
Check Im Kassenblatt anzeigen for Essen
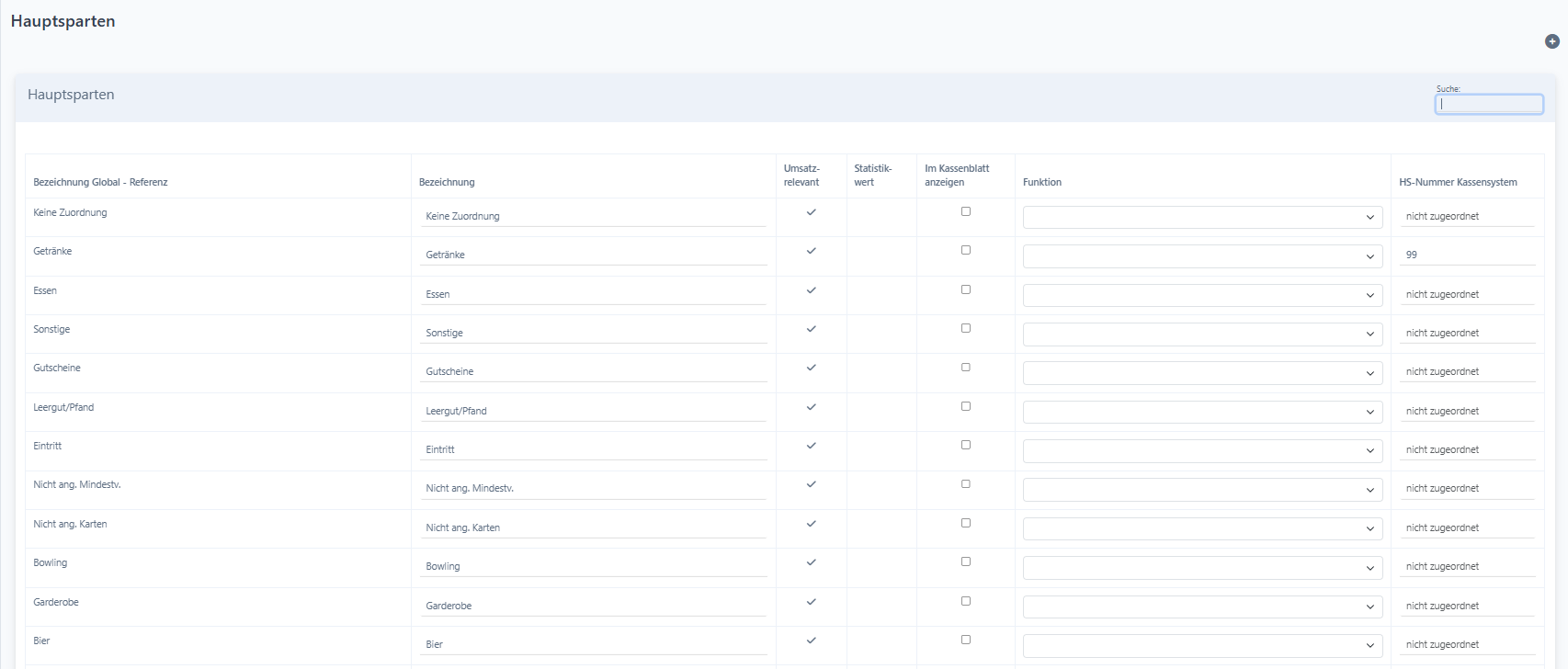pos(966,289)
